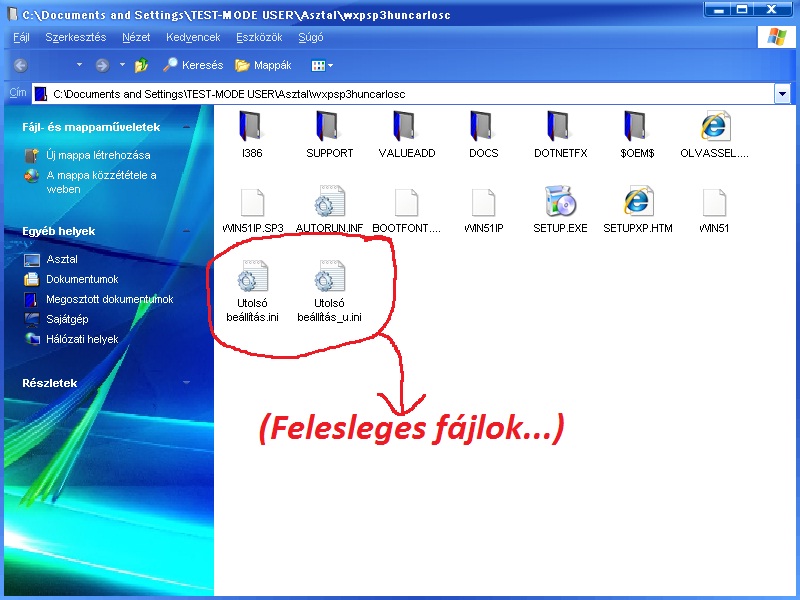Expand the Részletek panel

click(186, 383)
